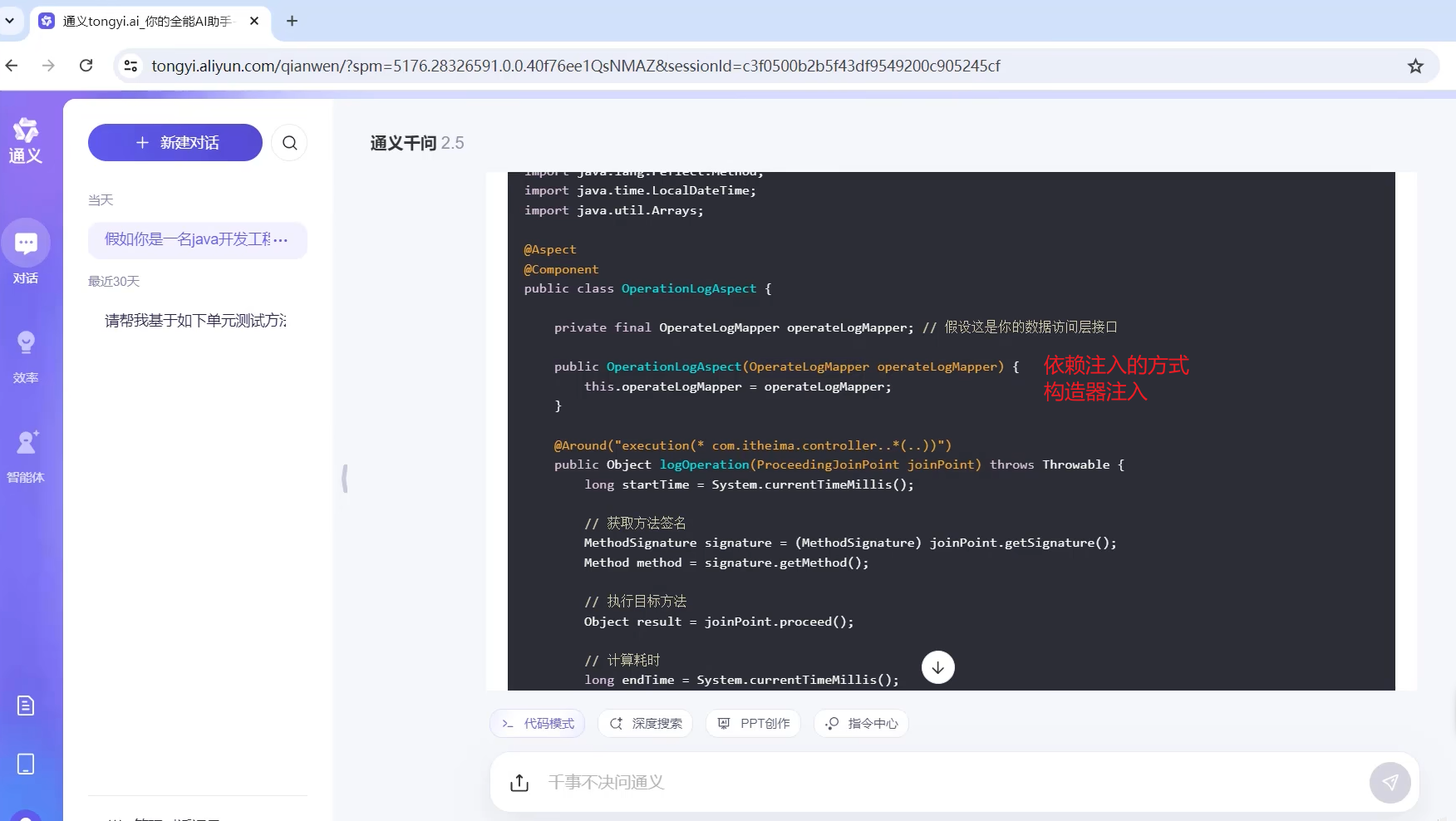Open the tab search dropdown chevron
The image size is (1456, 821).
10,21
